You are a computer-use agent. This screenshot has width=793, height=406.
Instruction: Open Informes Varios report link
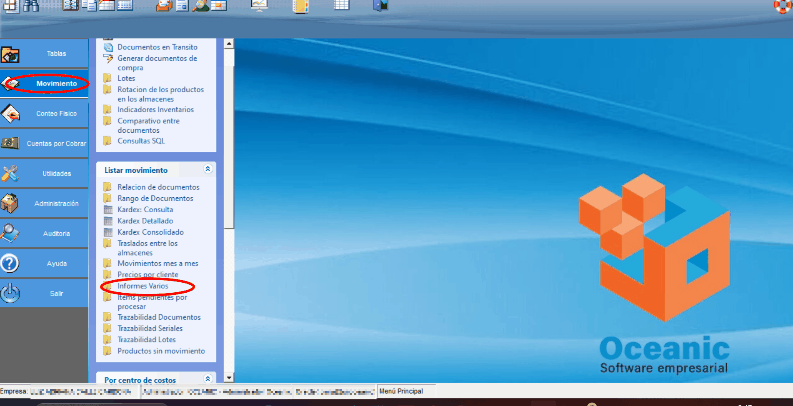[142, 287]
